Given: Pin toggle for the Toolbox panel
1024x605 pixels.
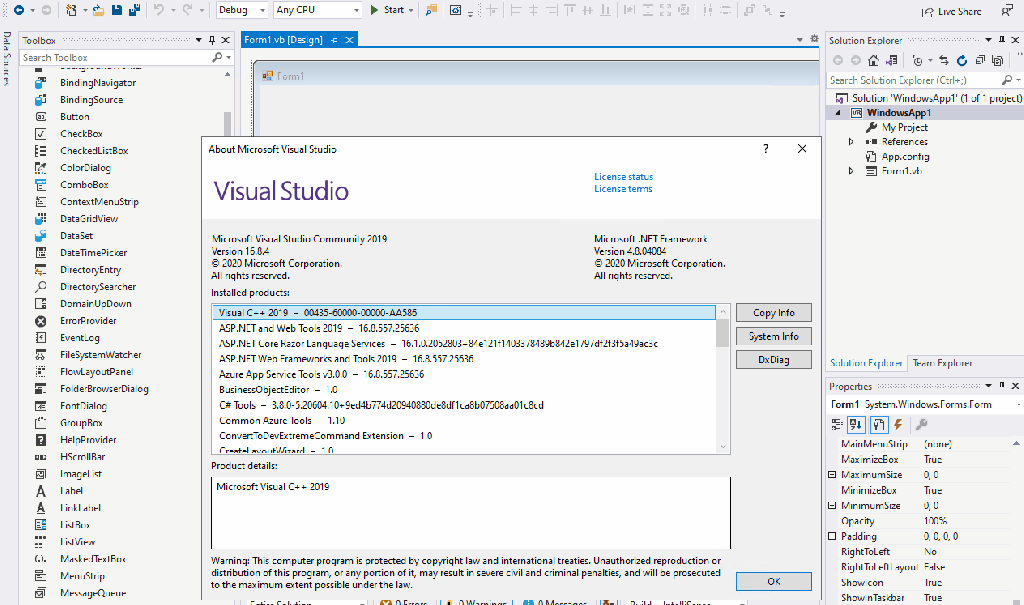Looking at the screenshot, I should [x=211, y=41].
